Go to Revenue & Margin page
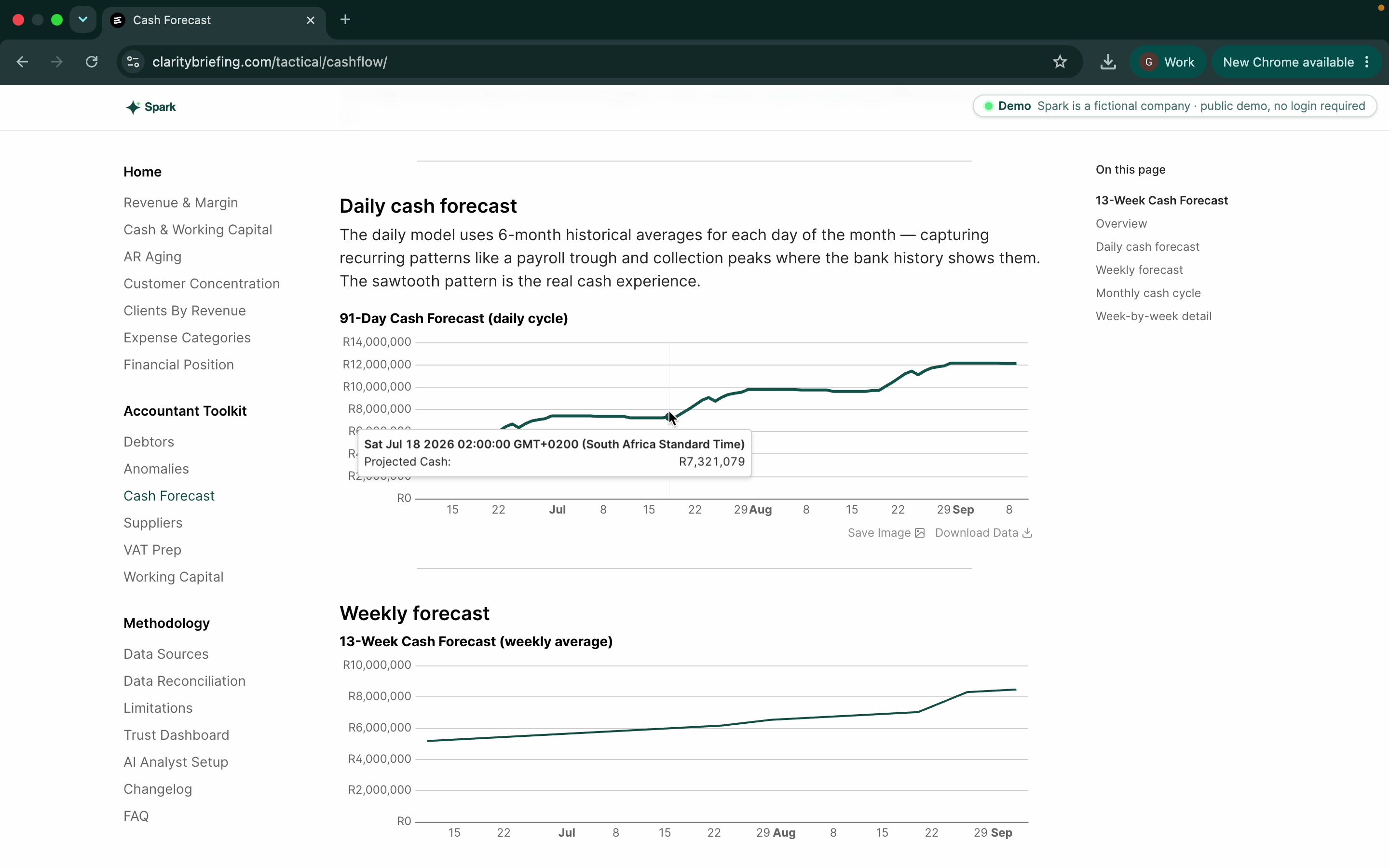1389x868 pixels. [181, 203]
